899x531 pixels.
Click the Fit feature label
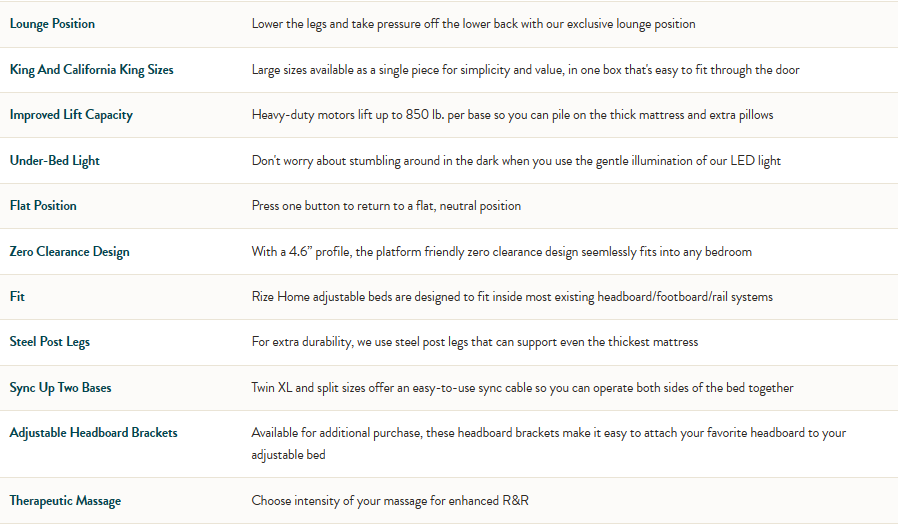[x=17, y=297]
